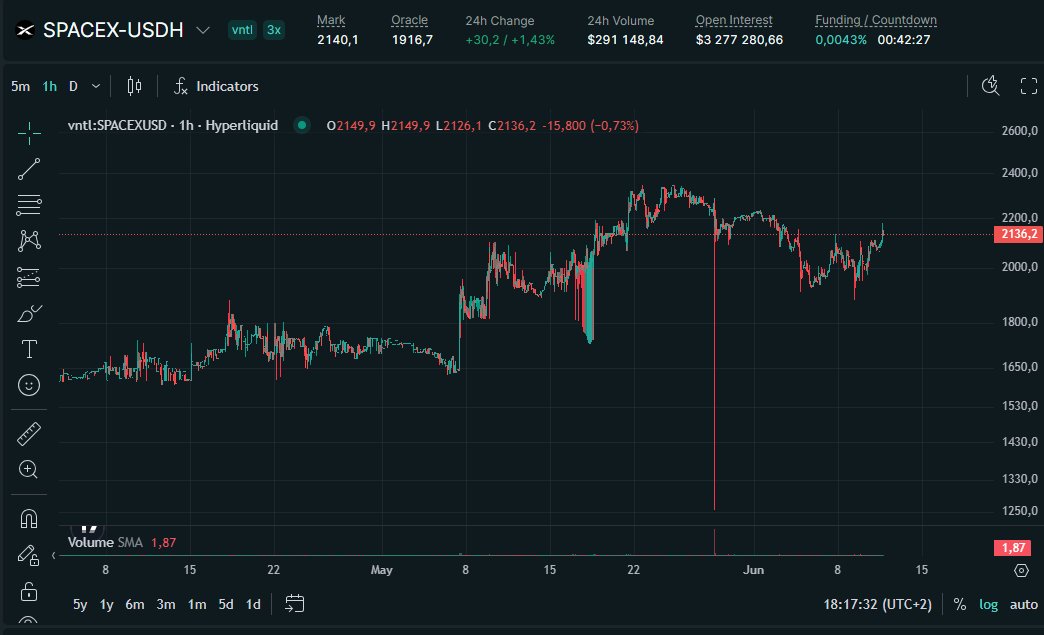1044x635 pixels.
Task: Click the volume value tag 1,87
Action: (x=1013, y=548)
